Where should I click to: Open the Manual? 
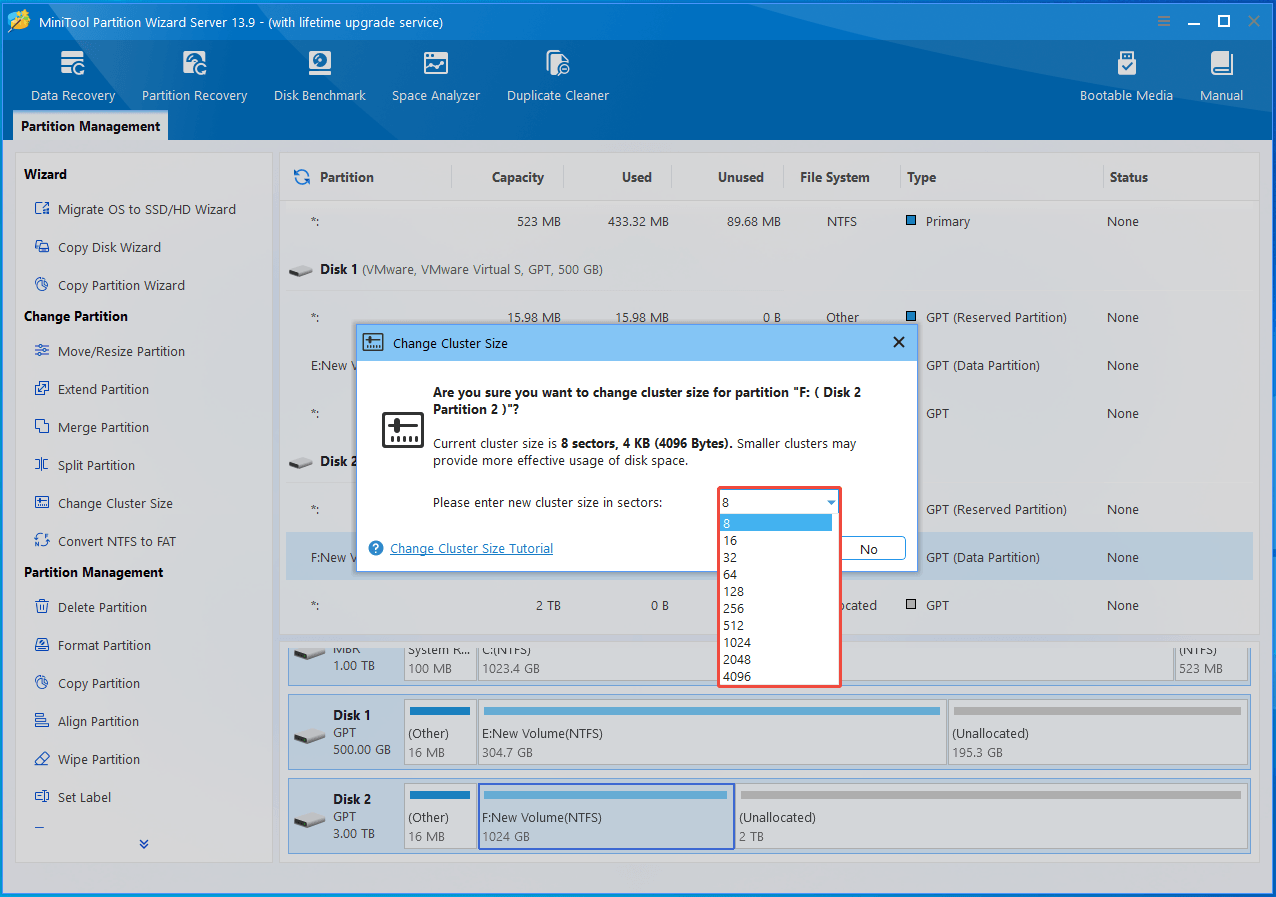click(1221, 77)
